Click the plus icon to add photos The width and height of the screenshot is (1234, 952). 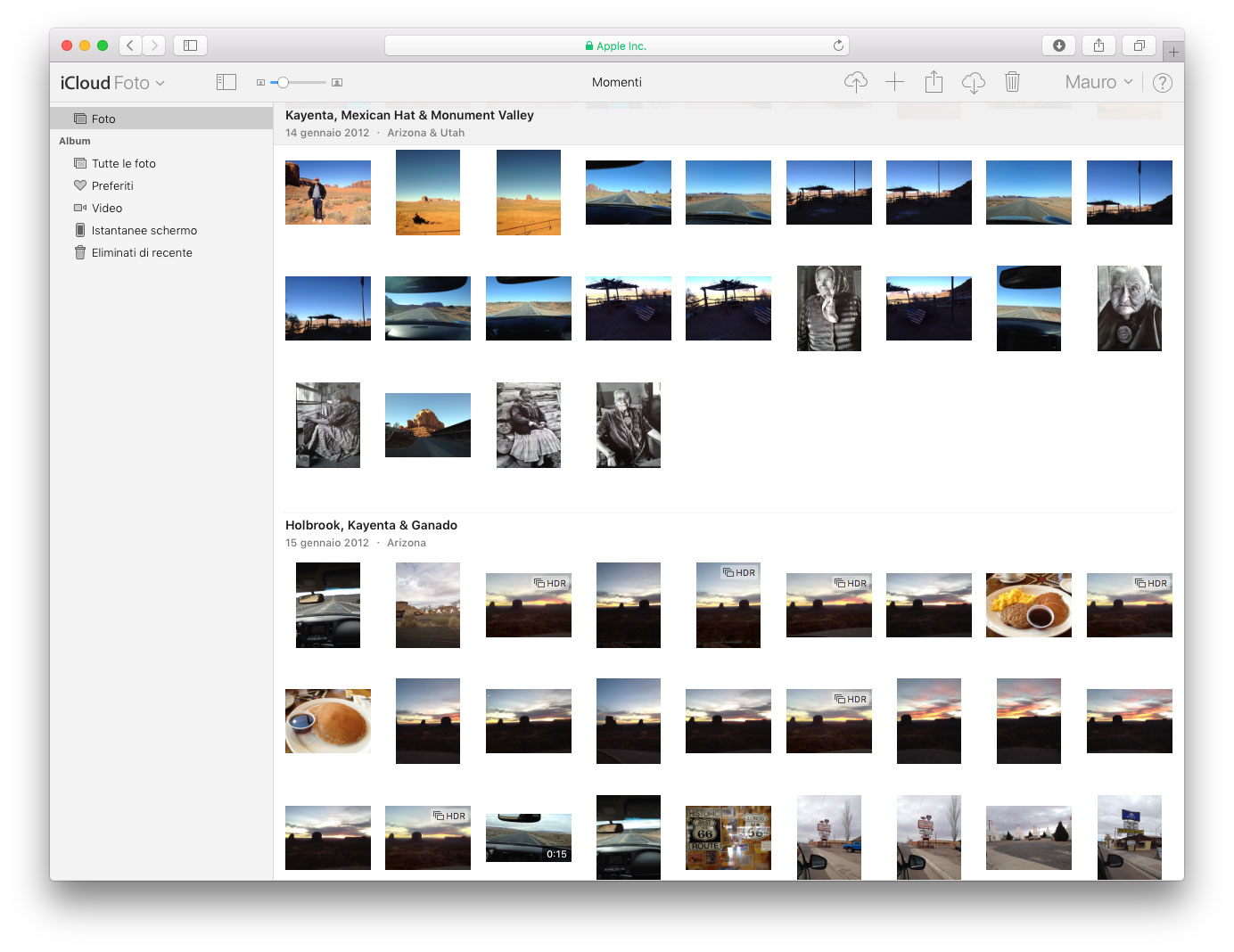894,82
